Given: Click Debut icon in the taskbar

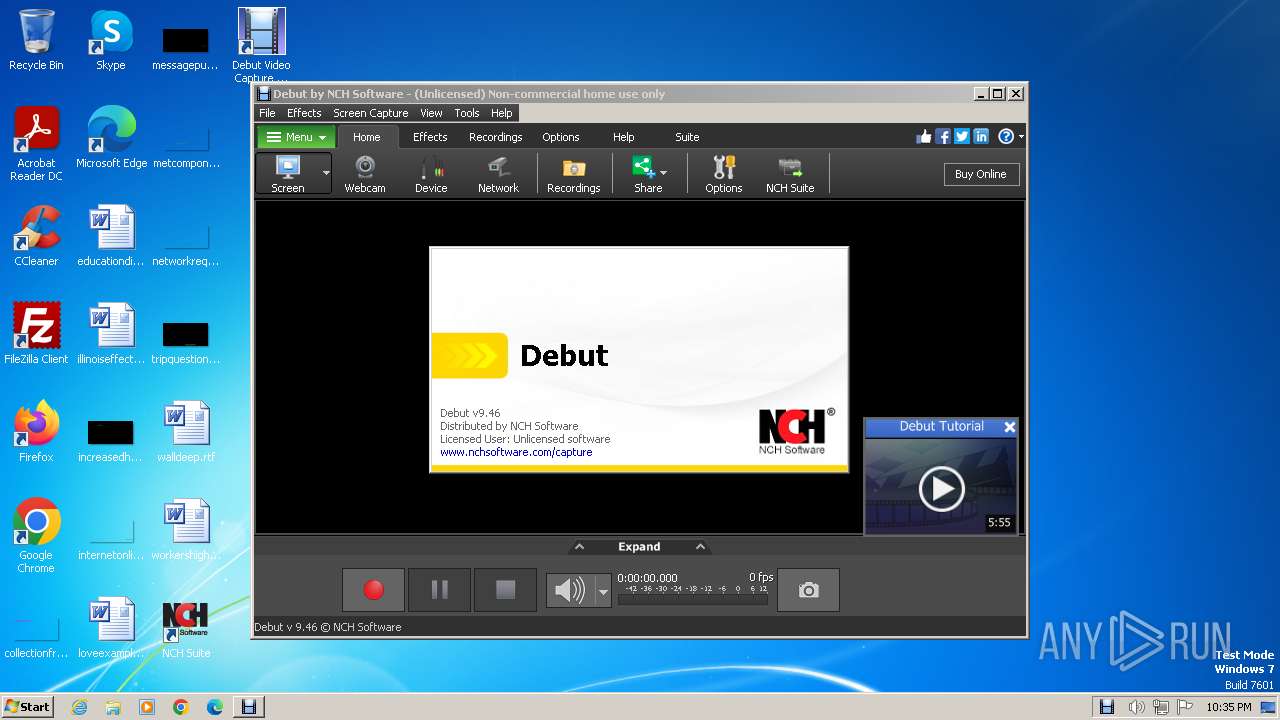Looking at the screenshot, I should coord(249,707).
